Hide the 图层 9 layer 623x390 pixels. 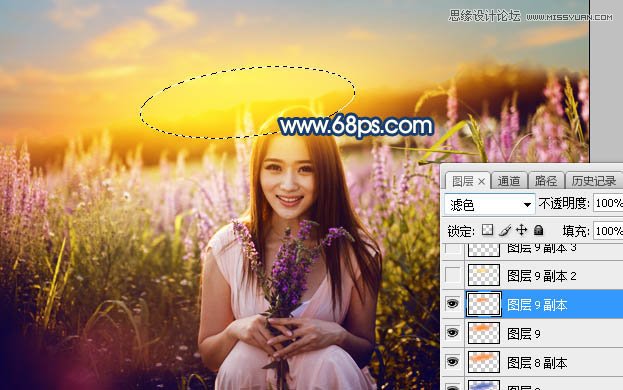tap(453, 333)
